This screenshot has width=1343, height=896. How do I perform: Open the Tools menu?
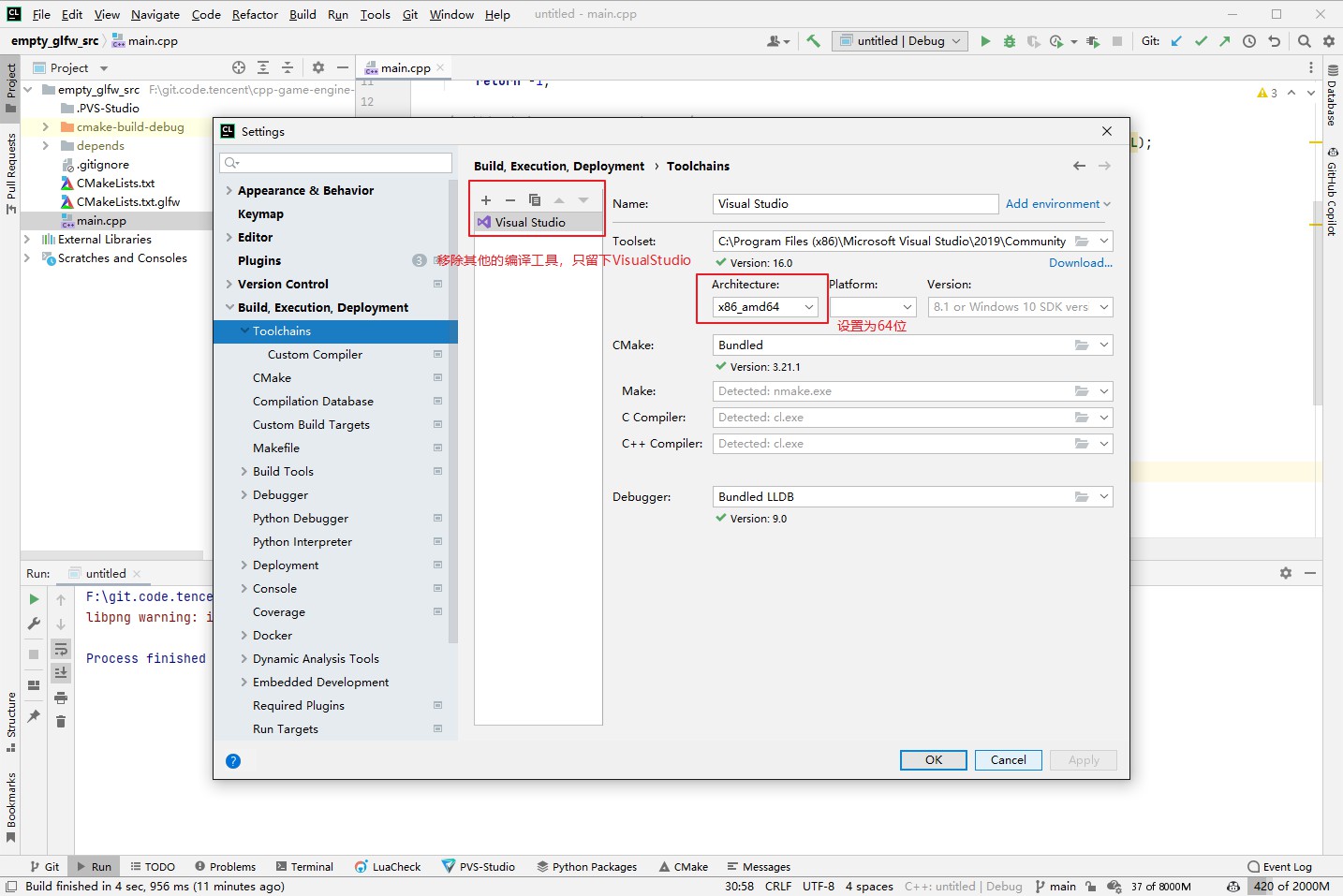click(375, 14)
